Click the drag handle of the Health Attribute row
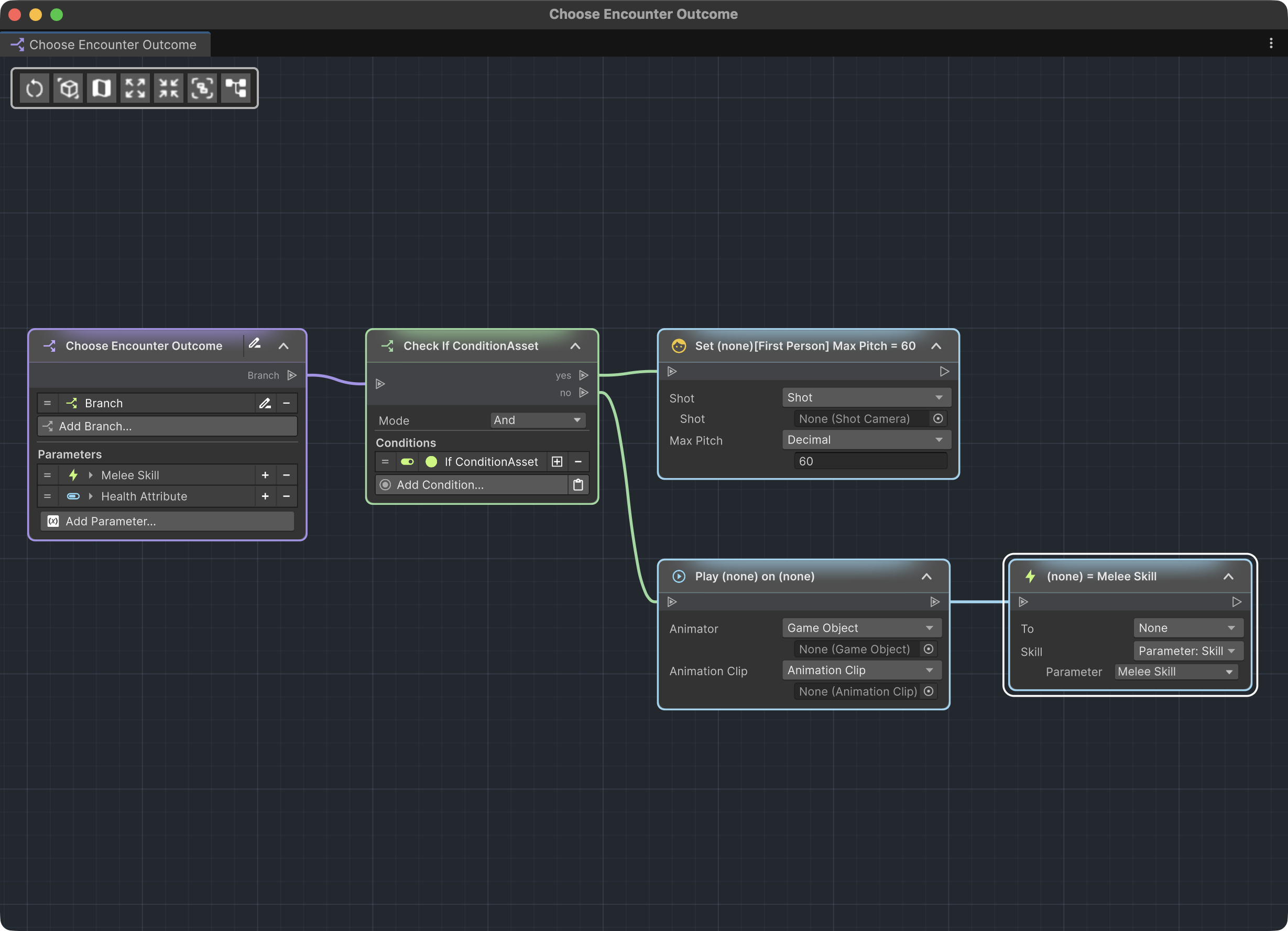This screenshot has height=931, width=1288. coord(47,496)
